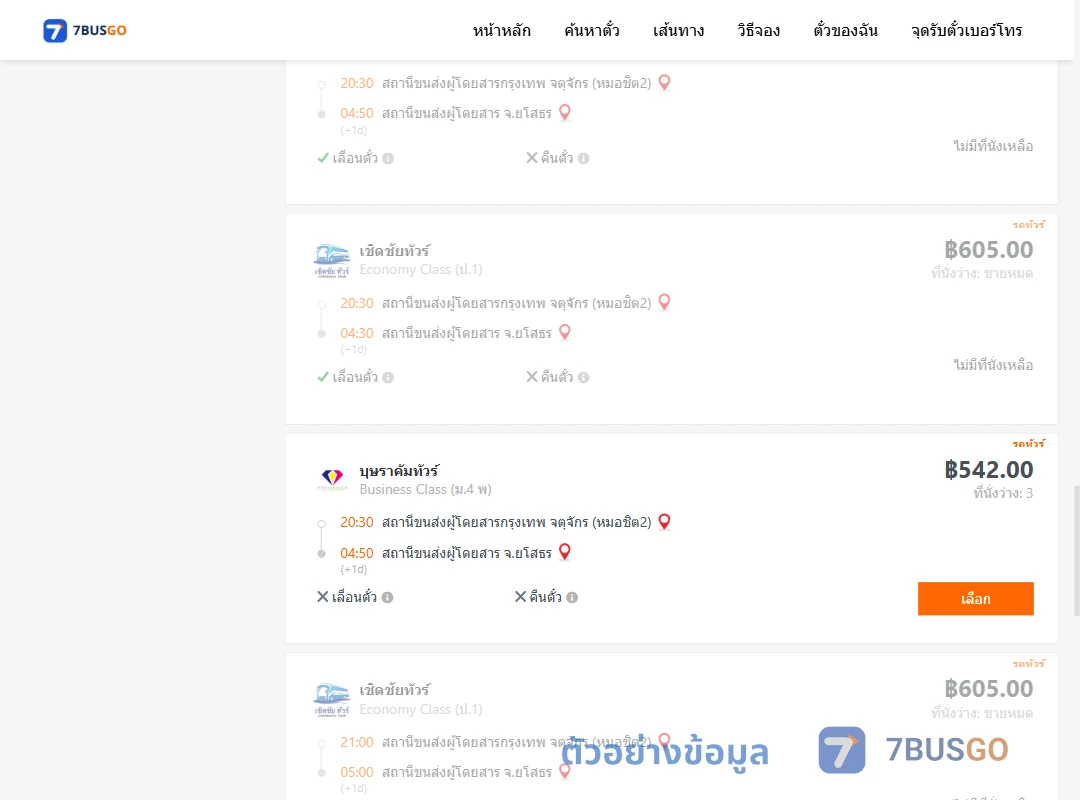
Task: Click info icon next to คืนตั๋ว in บุษราคัมทัวร์ card
Action: pyautogui.click(x=572, y=597)
